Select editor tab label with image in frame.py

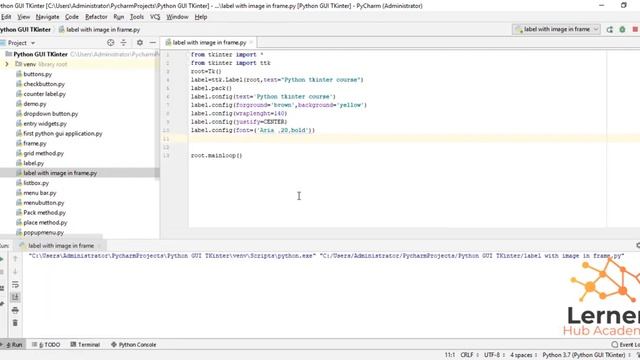coord(209,42)
